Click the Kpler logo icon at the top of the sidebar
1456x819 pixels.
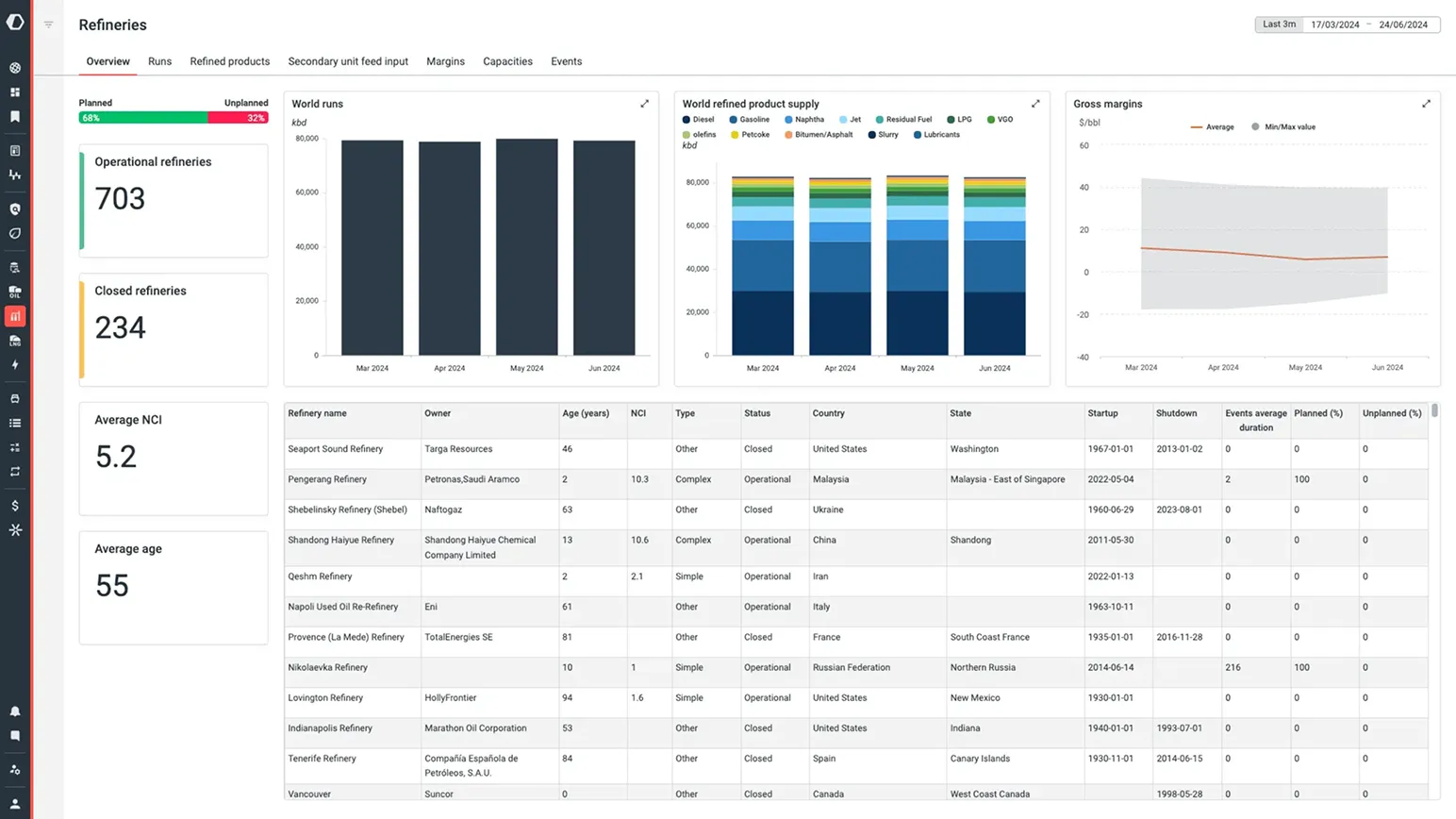click(15, 22)
